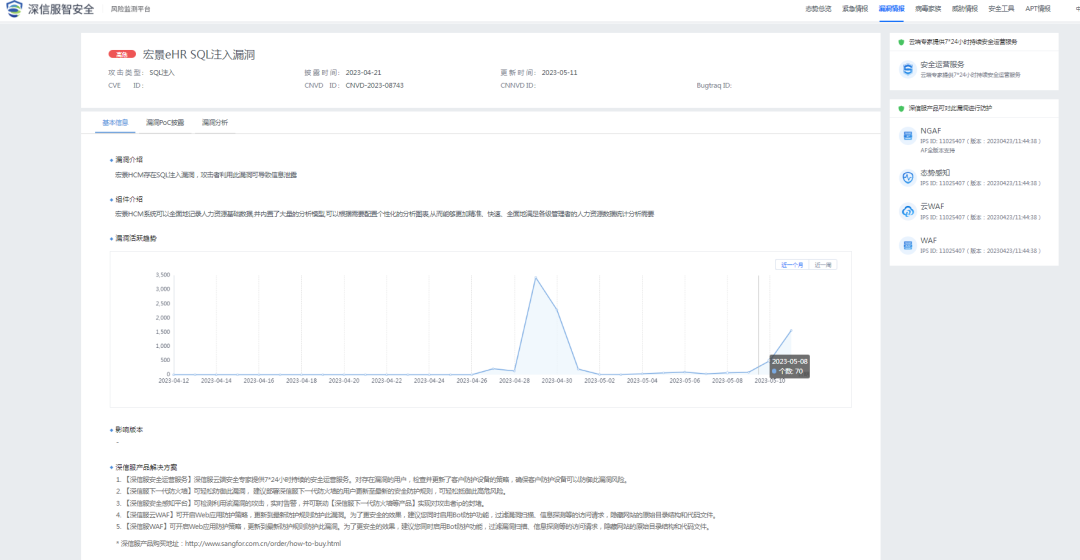Open the 紧急情报 navigation item
The image size is (1080, 560).
click(855, 9)
